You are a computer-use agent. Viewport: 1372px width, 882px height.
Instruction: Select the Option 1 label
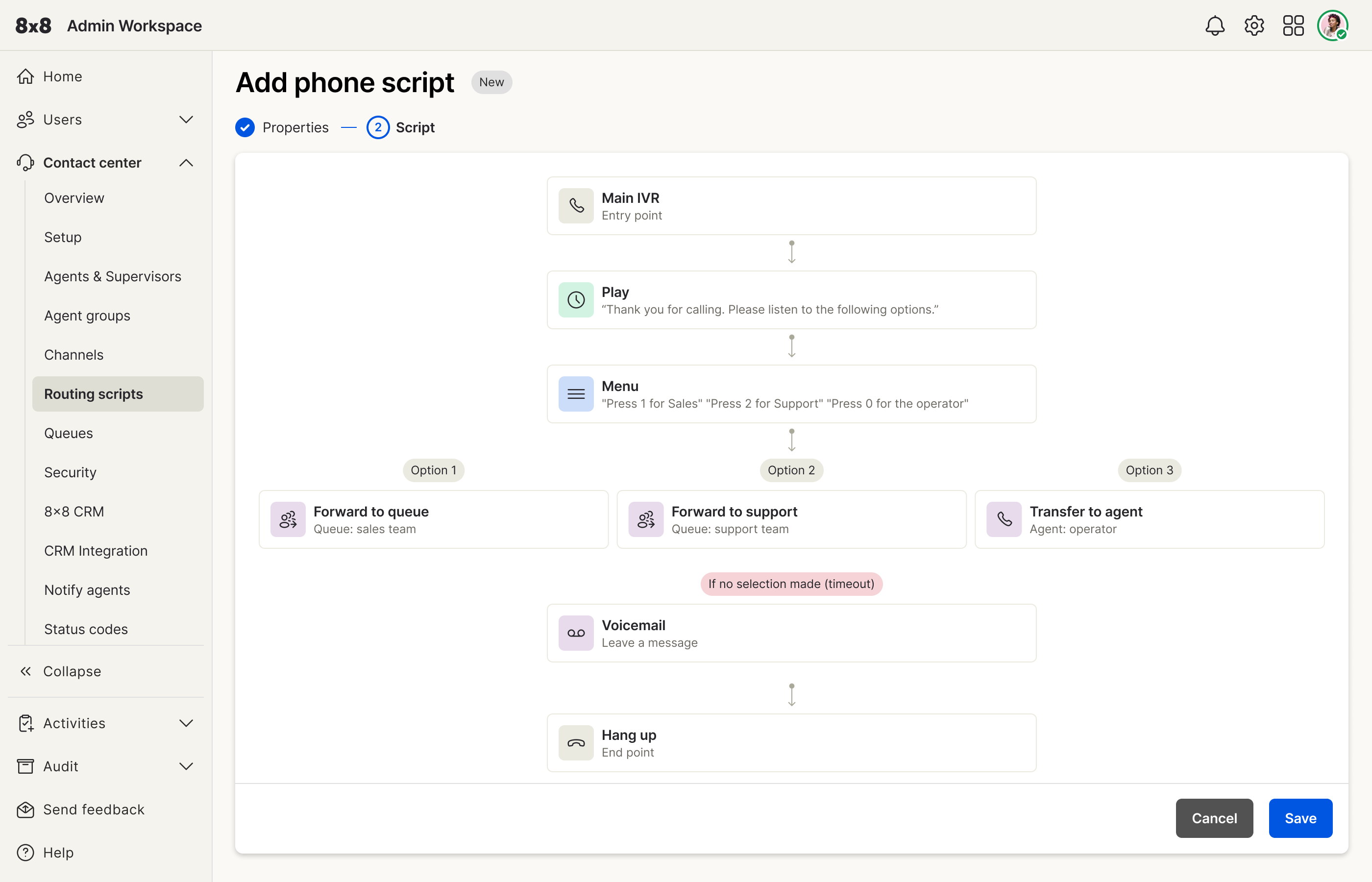point(434,470)
